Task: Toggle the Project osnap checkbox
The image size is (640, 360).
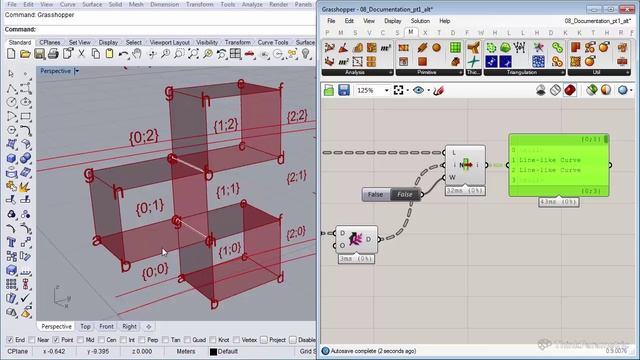Action: [264, 340]
